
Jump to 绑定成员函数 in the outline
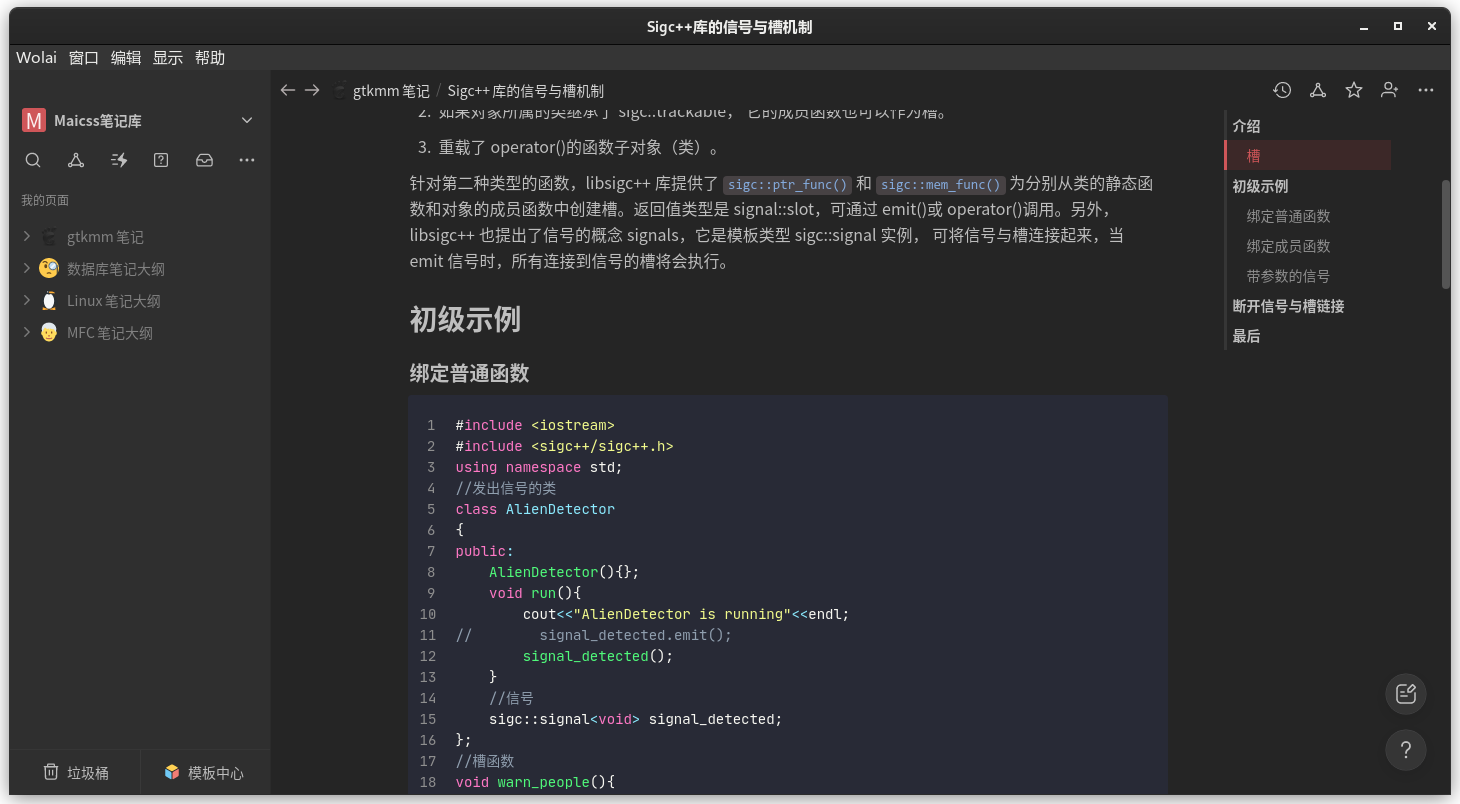(1288, 246)
